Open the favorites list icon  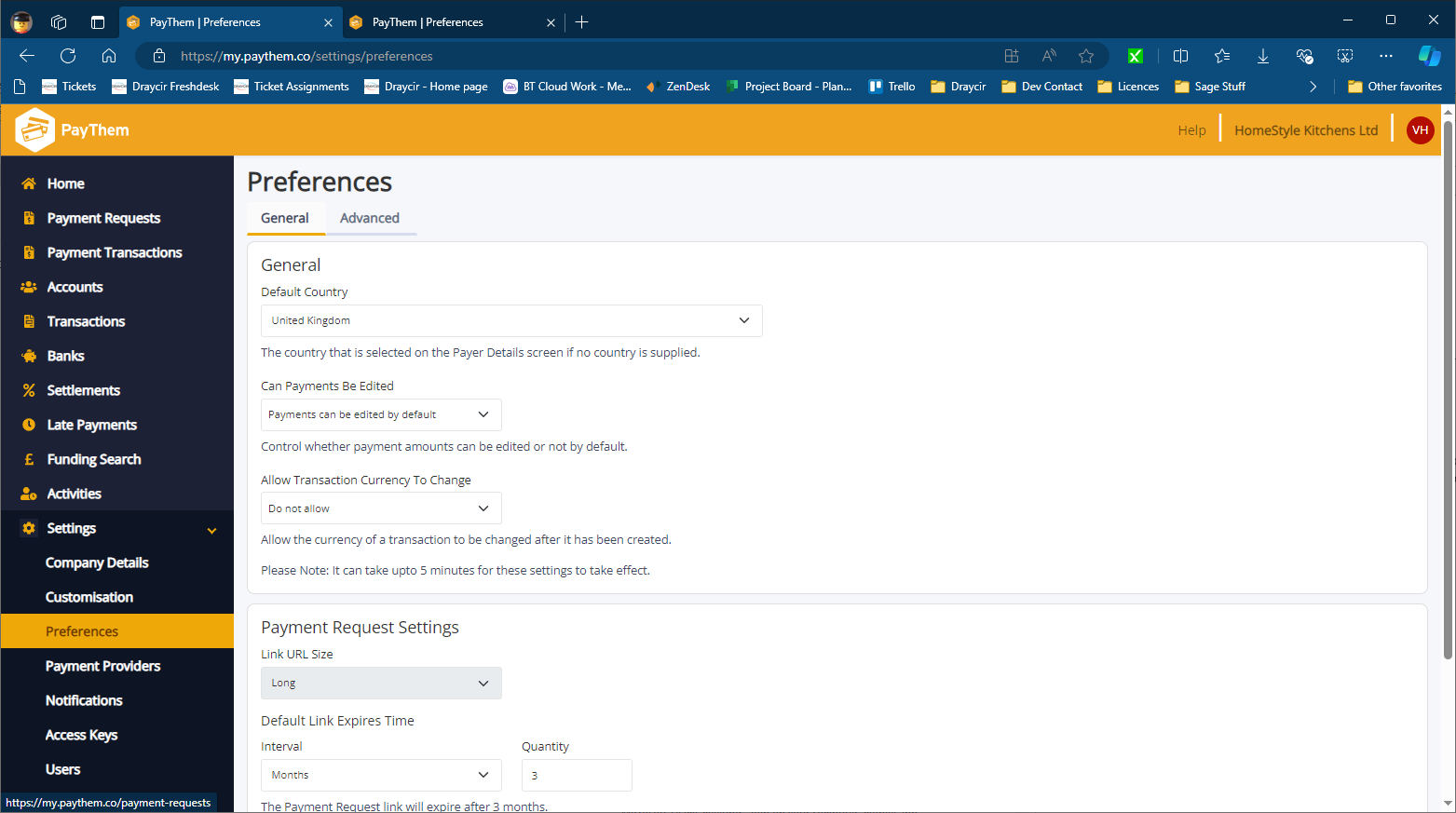1222,56
